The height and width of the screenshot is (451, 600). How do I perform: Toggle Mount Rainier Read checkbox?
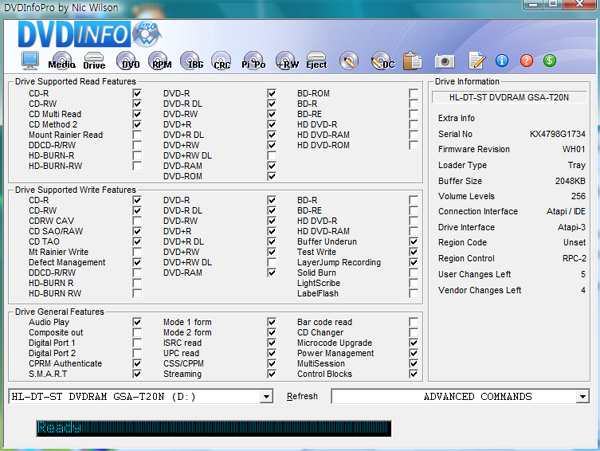(137, 135)
